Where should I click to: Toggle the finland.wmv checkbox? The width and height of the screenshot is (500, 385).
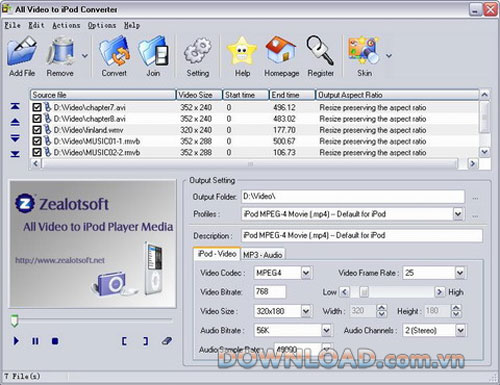37,130
